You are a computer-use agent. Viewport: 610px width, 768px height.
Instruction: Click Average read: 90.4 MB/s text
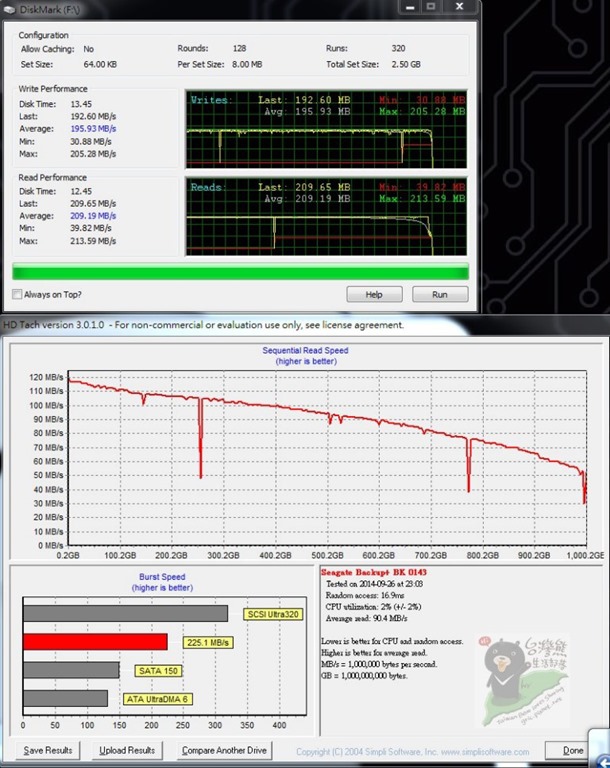click(366, 619)
